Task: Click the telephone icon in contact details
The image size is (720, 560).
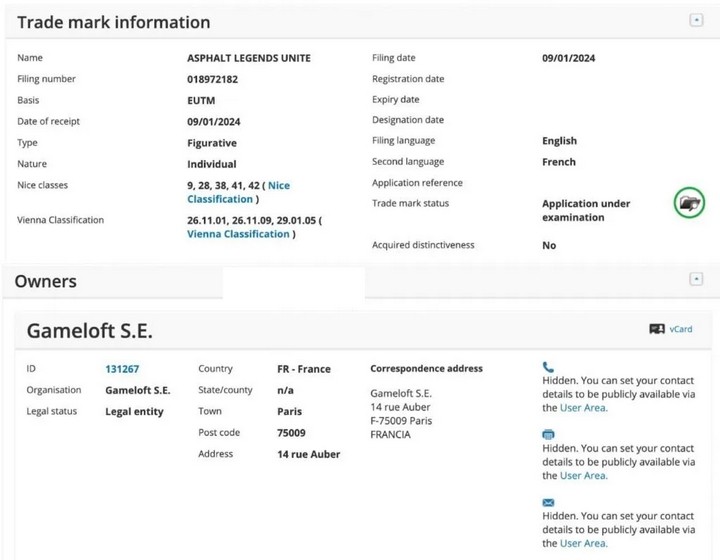Action: 548,368
